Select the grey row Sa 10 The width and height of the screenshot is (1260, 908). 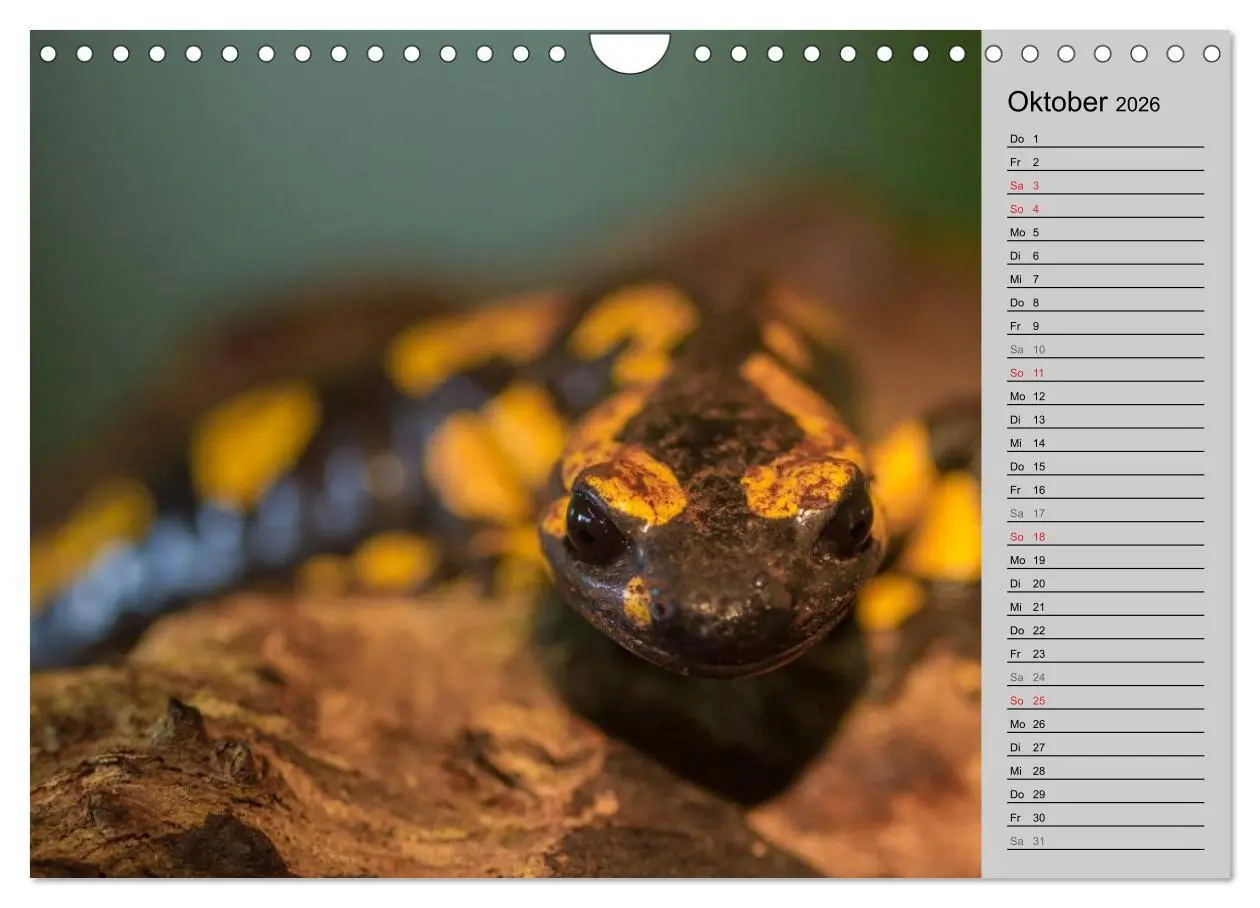(x=1105, y=350)
